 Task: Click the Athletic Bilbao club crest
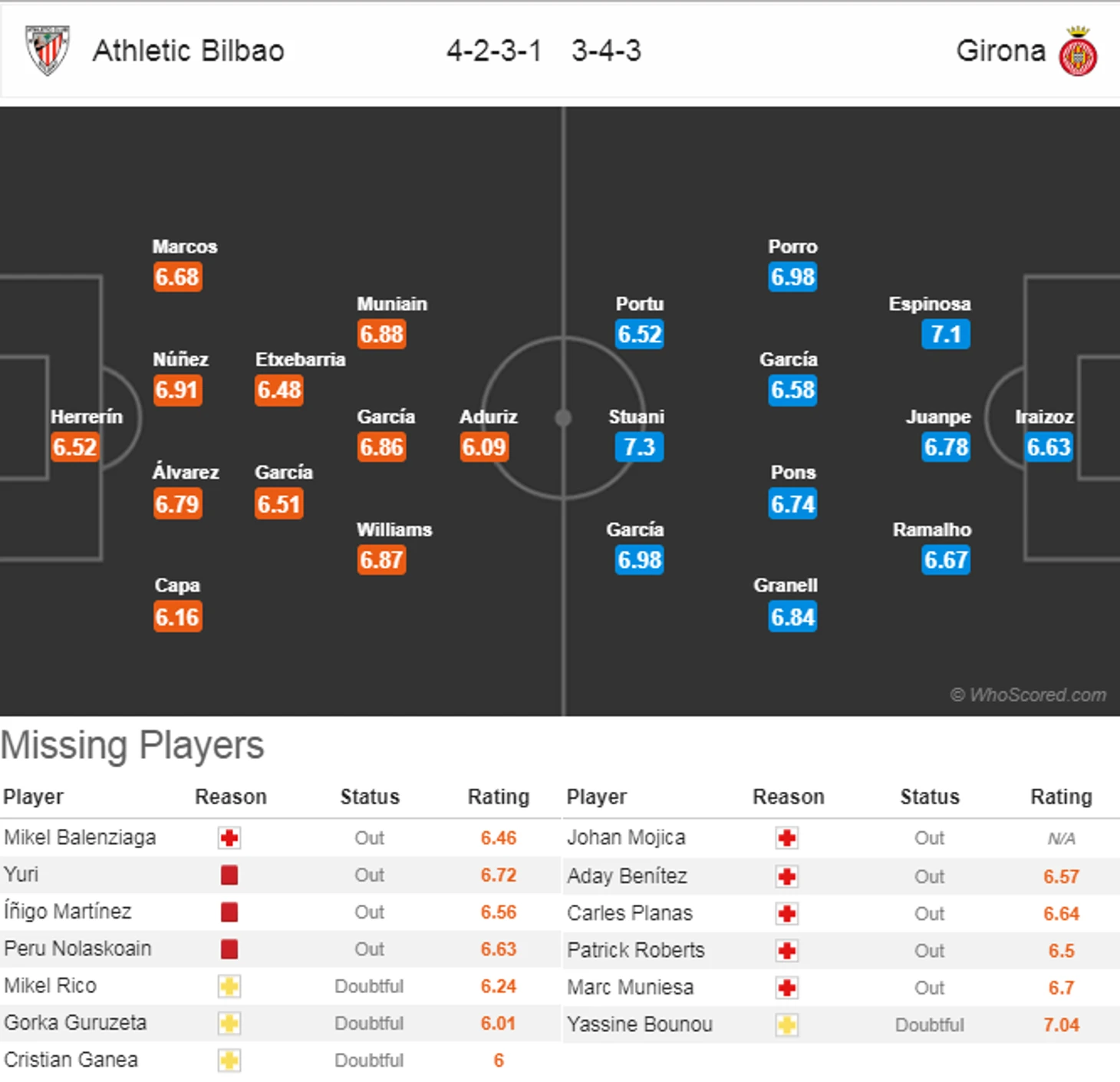48,50
